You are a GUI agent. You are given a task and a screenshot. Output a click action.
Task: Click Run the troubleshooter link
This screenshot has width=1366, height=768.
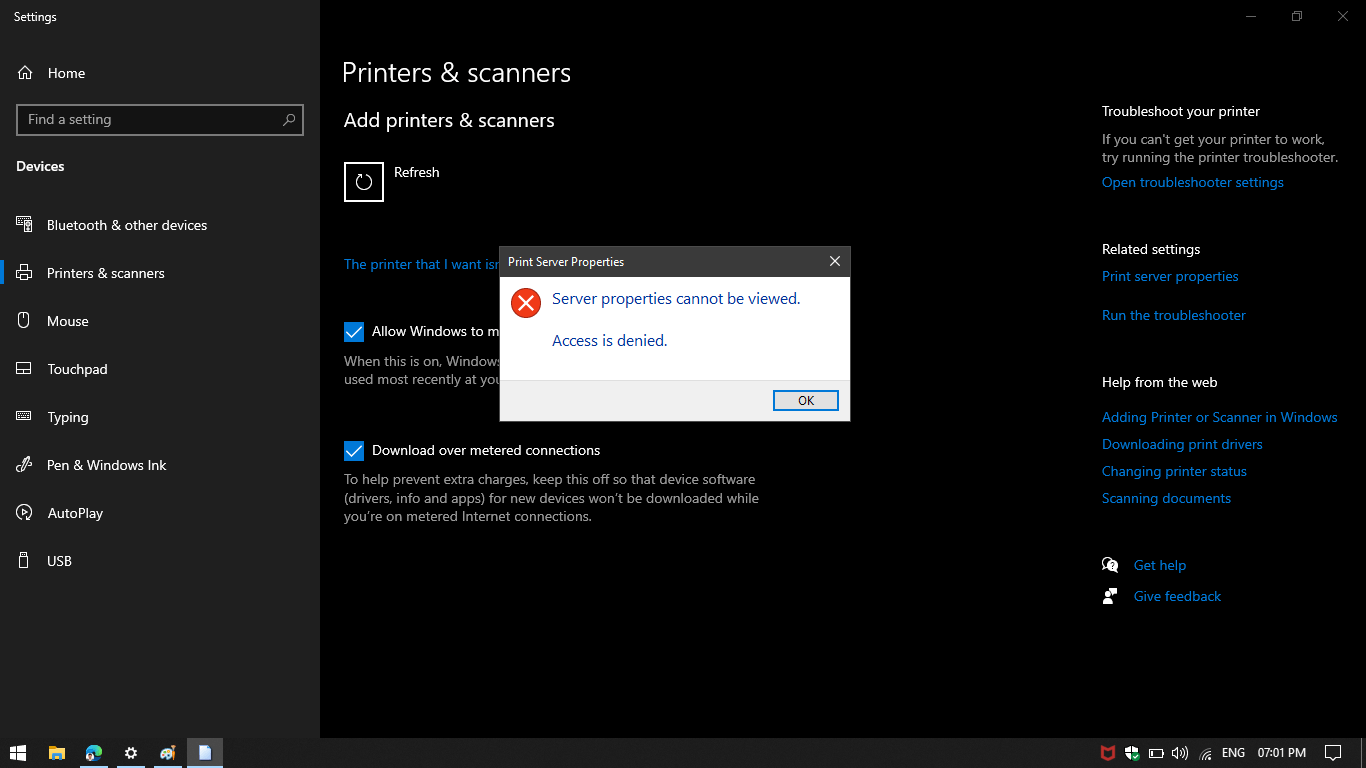[1174, 315]
